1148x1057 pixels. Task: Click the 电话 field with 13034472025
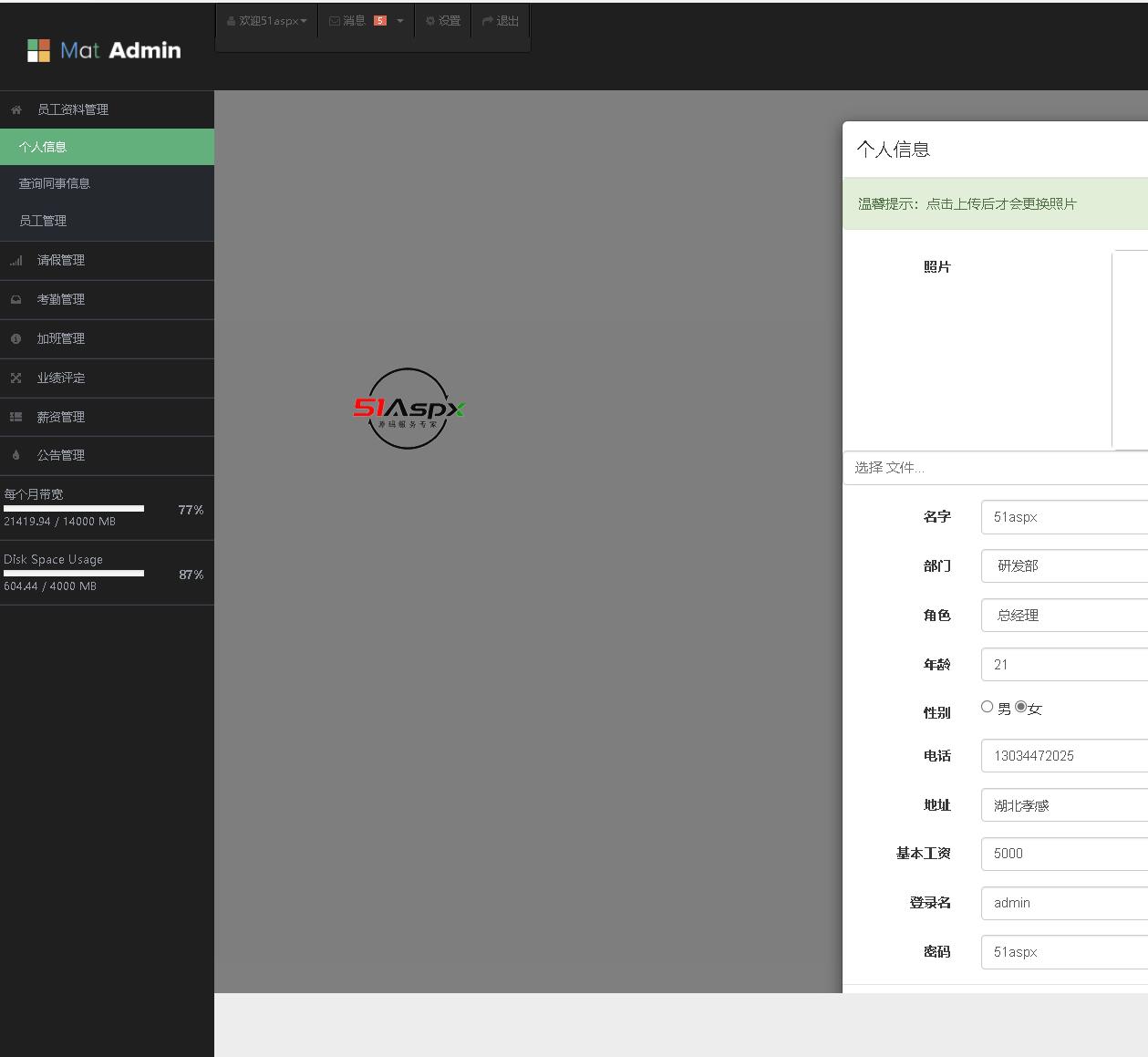tap(1064, 755)
